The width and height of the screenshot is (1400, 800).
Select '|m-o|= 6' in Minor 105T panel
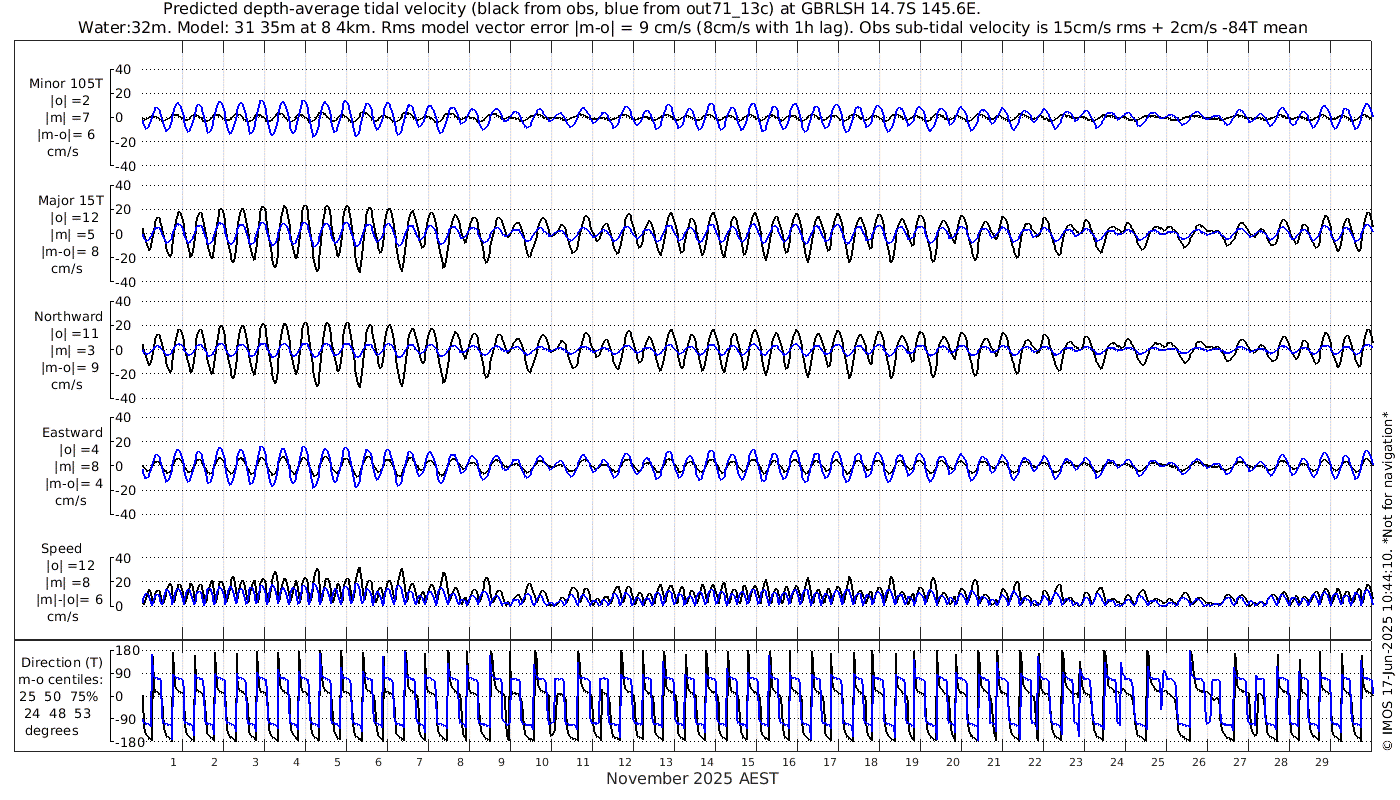pyautogui.click(x=68, y=134)
